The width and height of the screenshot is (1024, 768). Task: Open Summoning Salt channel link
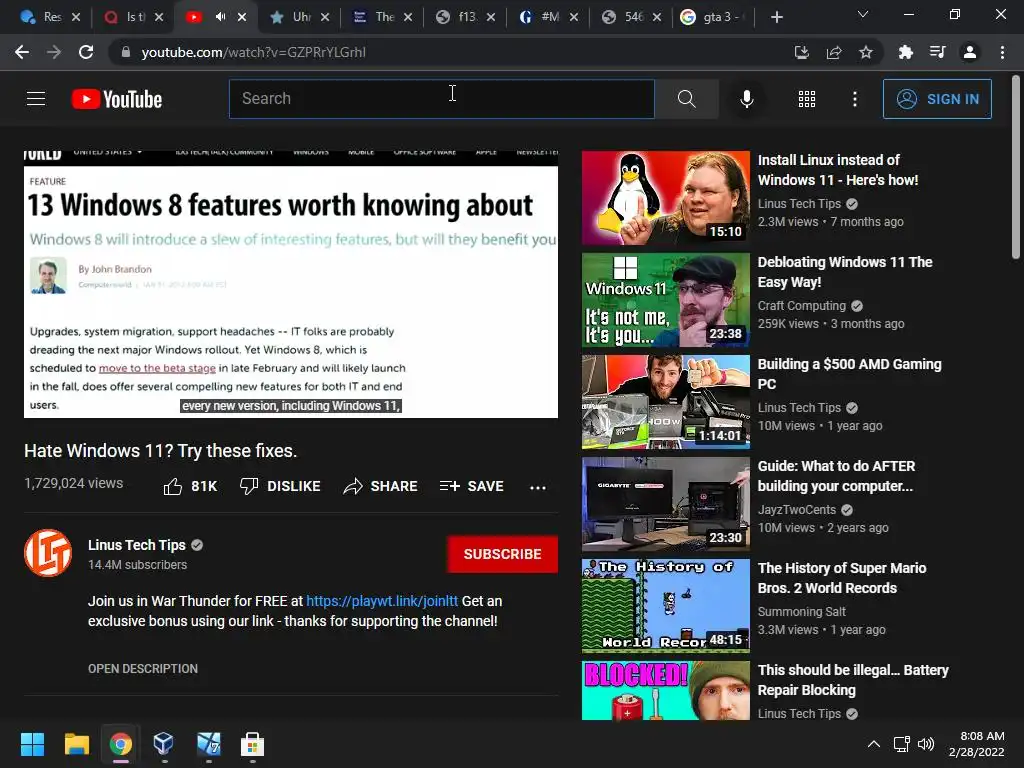(x=801, y=611)
